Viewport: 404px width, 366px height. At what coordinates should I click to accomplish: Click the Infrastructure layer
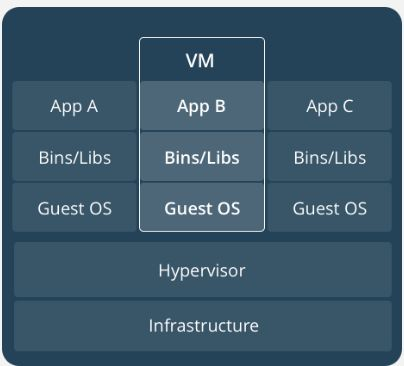pos(203,326)
